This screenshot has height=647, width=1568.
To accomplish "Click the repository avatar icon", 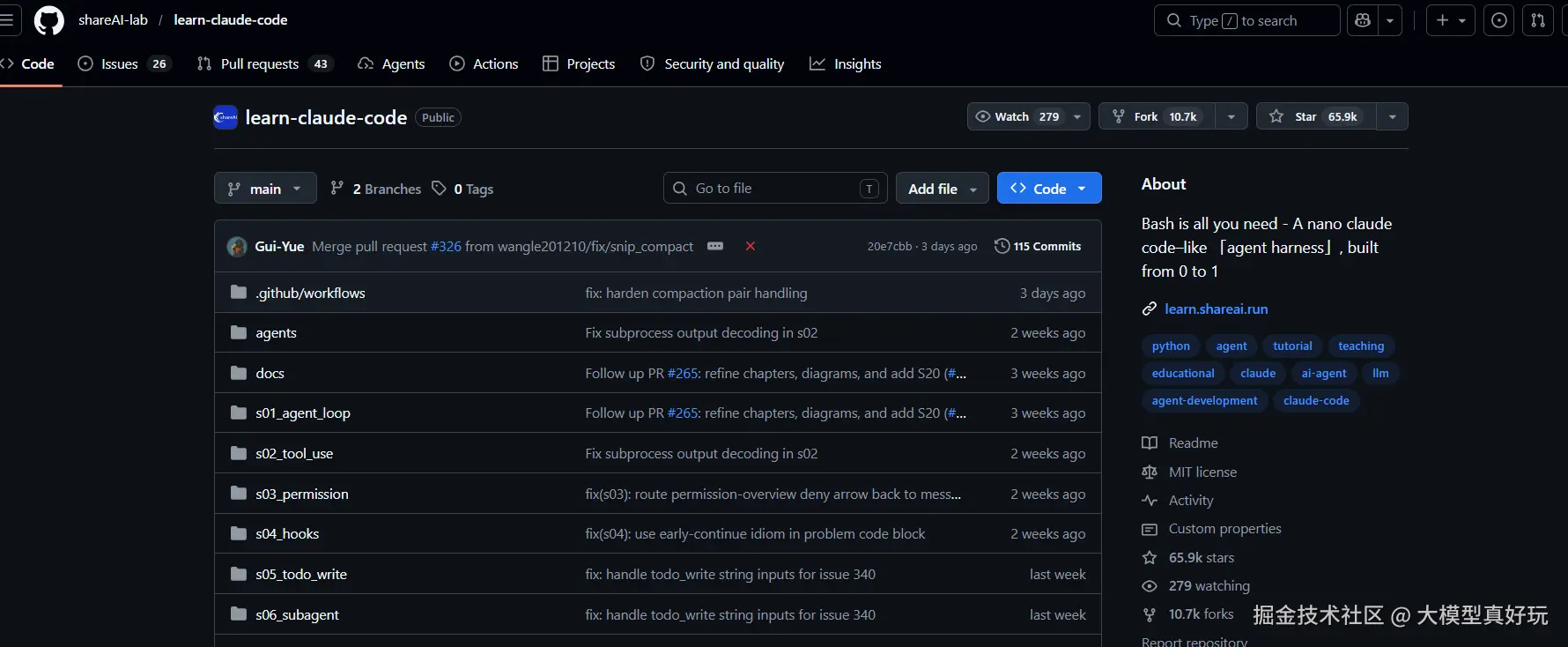I will 226,117.
